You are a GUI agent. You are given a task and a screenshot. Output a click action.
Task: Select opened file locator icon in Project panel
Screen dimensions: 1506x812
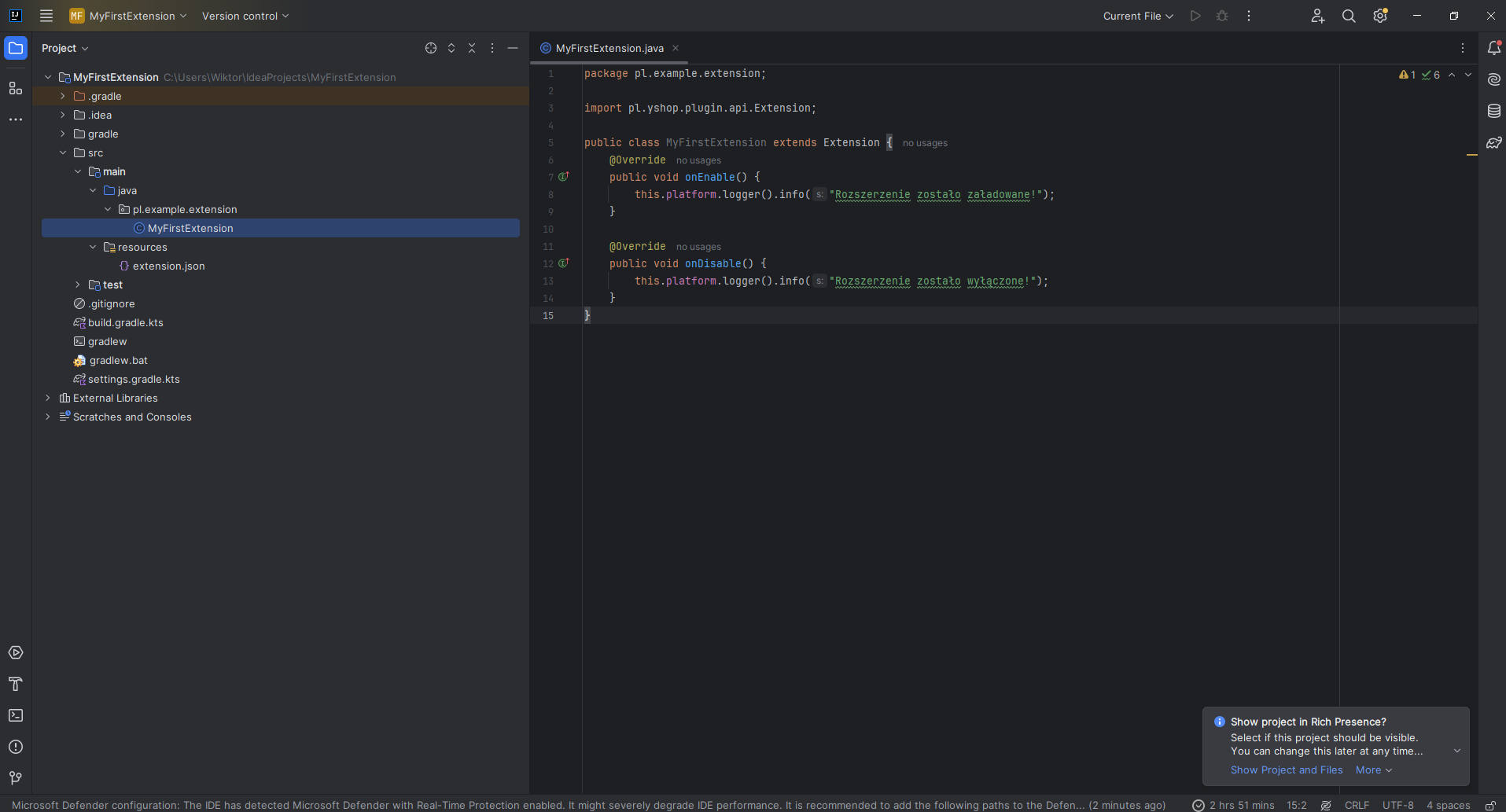click(431, 48)
